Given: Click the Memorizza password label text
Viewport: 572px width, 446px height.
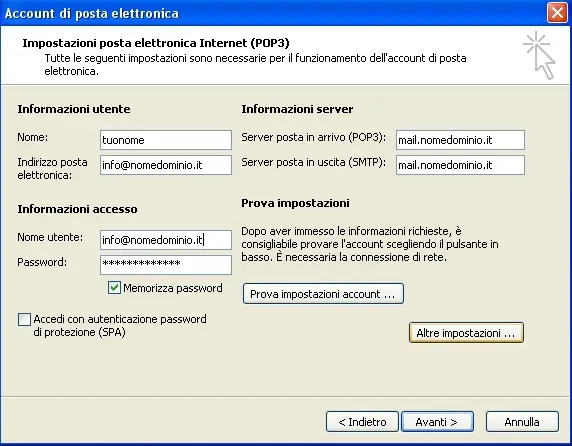Looking at the screenshot, I should [x=173, y=288].
